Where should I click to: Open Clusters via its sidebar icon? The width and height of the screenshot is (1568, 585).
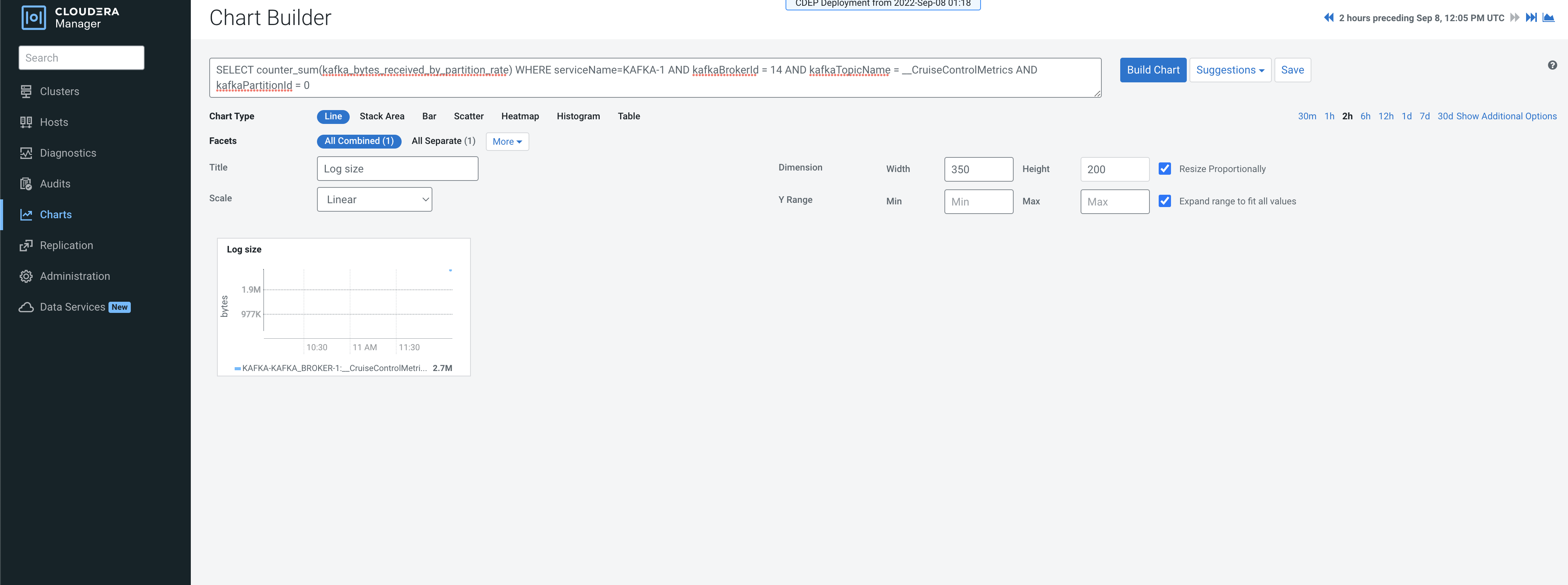[x=25, y=91]
